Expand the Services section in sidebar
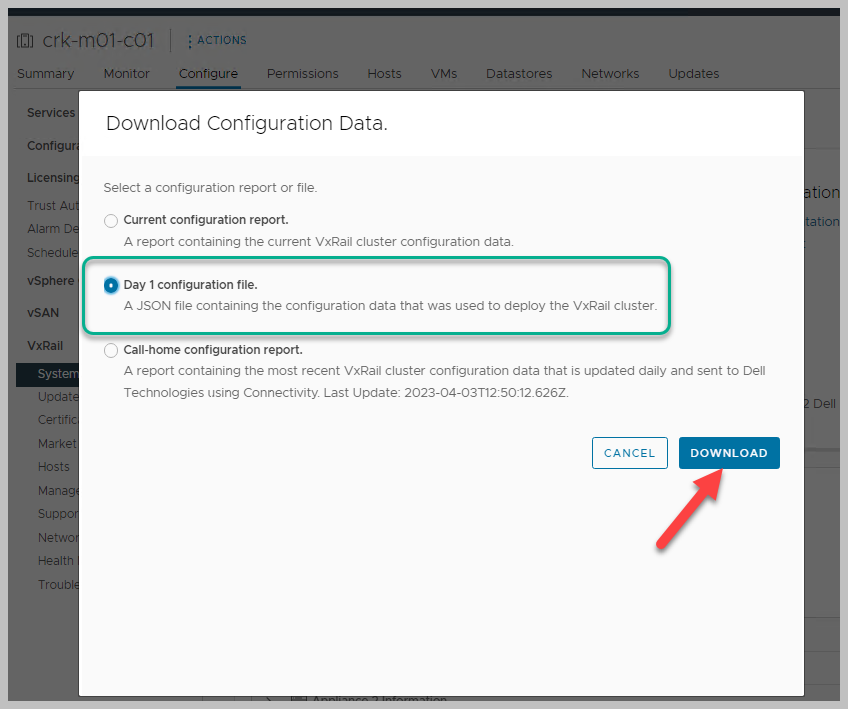Image resolution: width=848 pixels, height=709 pixels. [51, 113]
